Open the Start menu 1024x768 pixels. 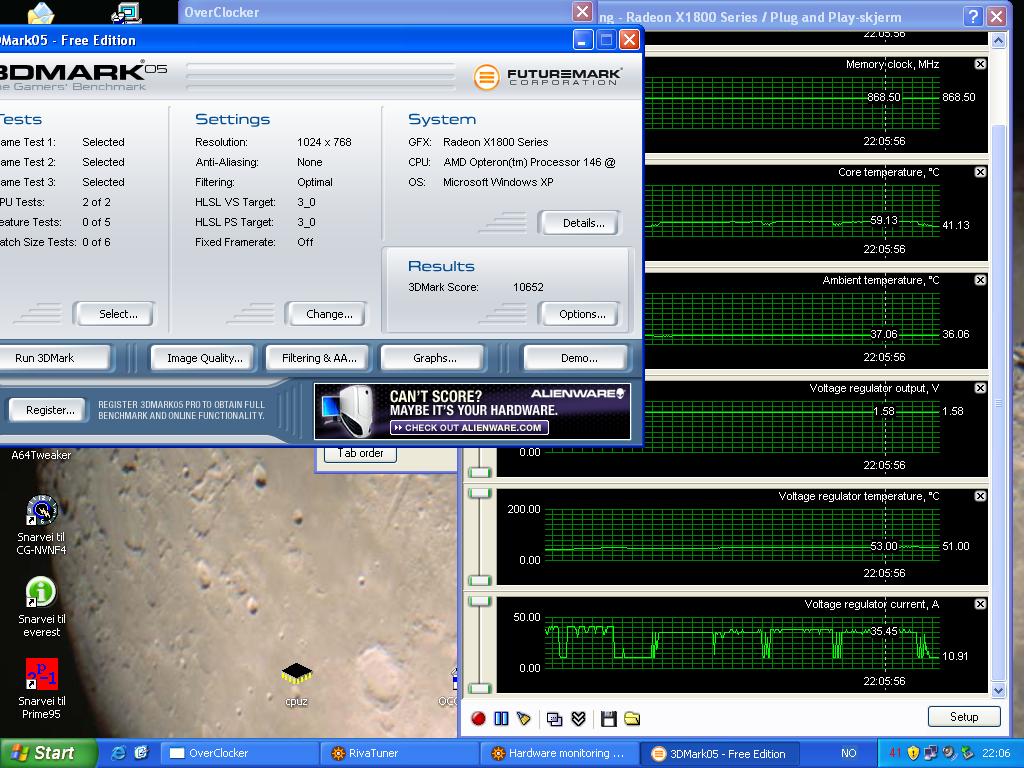48,753
